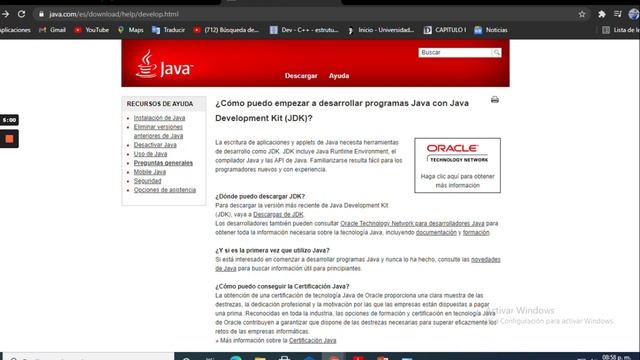This screenshot has height=360, width=640.
Task: Open Eliminar versiones anteriores de Java link
Action: 158,131
